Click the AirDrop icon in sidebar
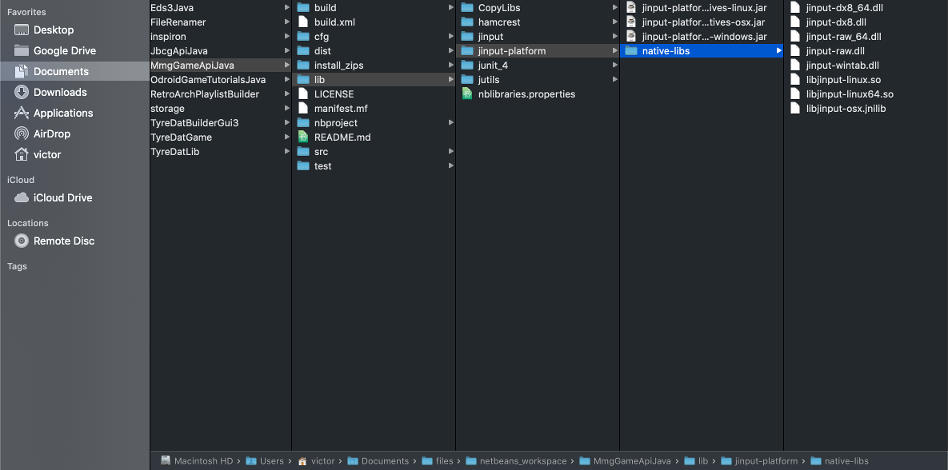The image size is (948, 470). click(x=21, y=134)
